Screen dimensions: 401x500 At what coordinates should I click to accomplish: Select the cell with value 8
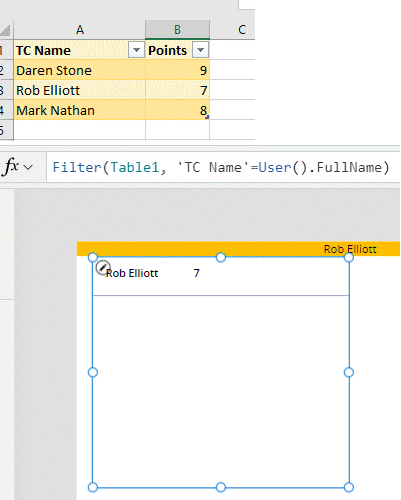click(177, 110)
